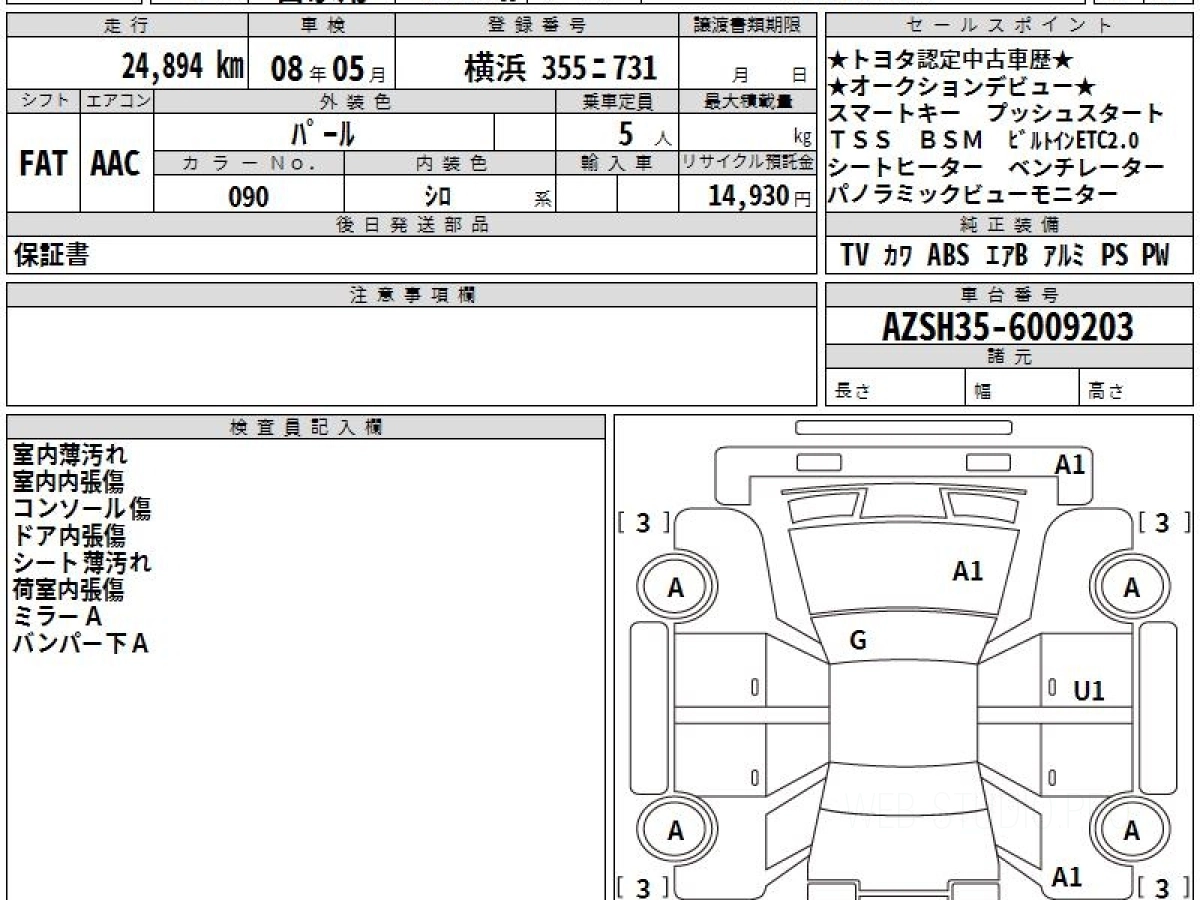Select the 高さ dimension cell

pos(1136,388)
